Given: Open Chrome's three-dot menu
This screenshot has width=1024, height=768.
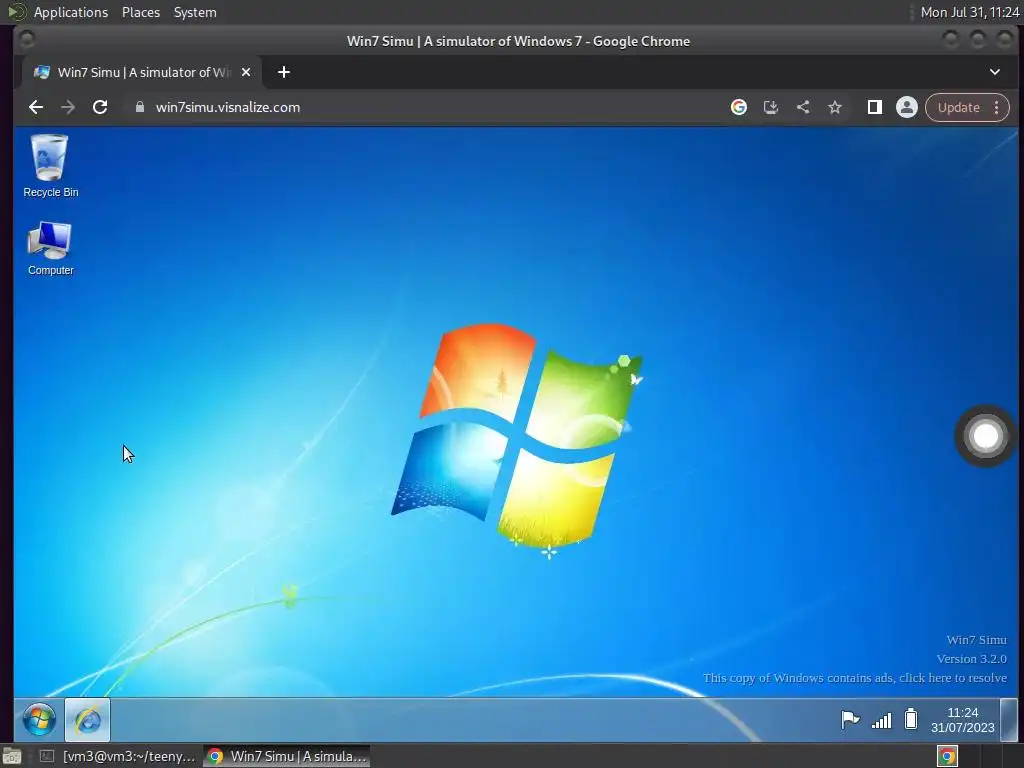Looking at the screenshot, I should tap(997, 107).
